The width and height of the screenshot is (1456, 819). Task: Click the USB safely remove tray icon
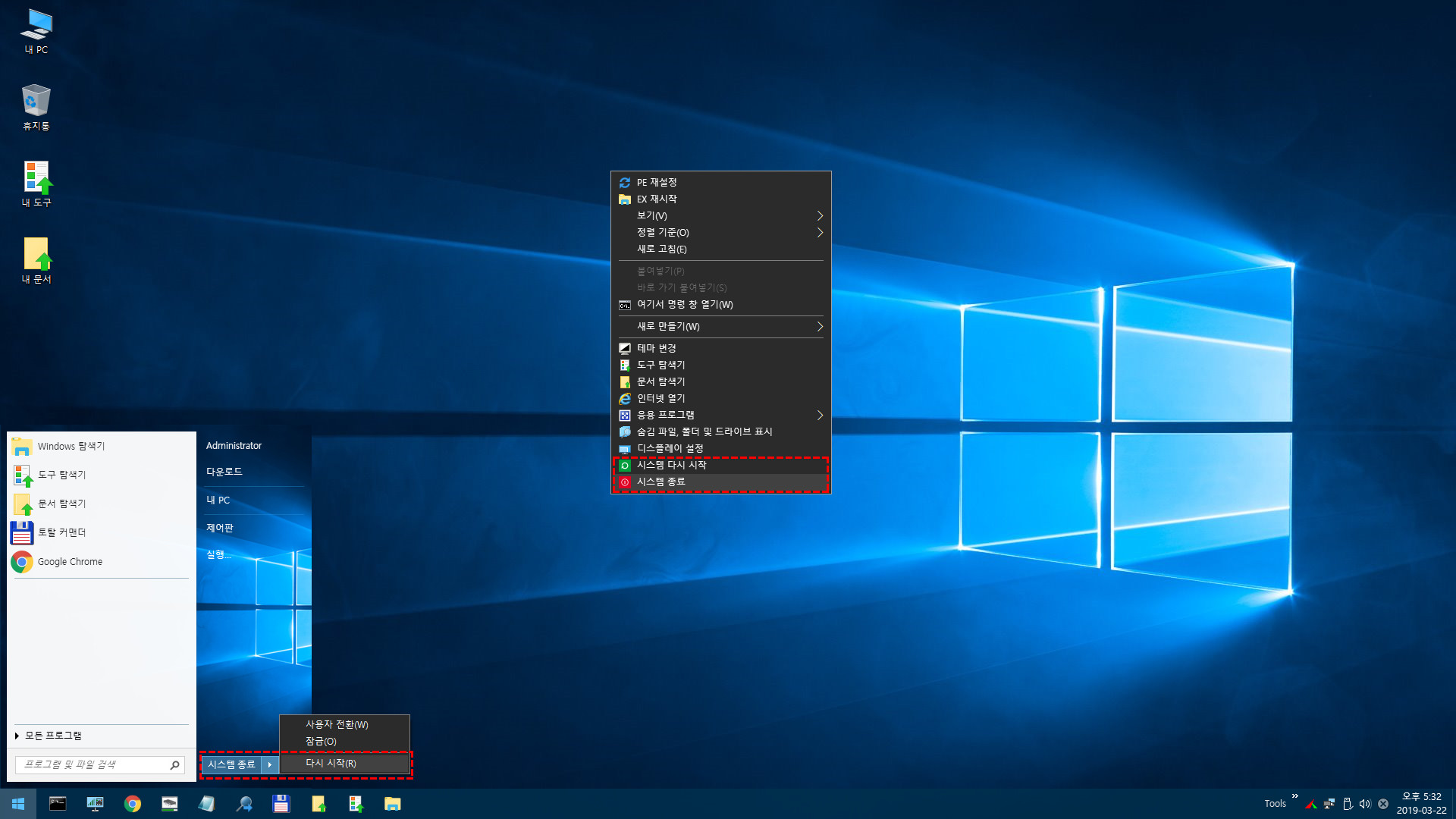point(1347,804)
